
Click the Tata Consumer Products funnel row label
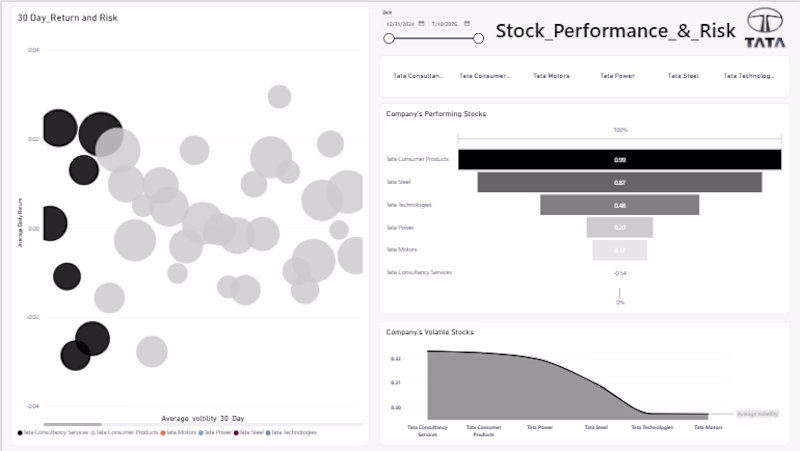(417, 159)
